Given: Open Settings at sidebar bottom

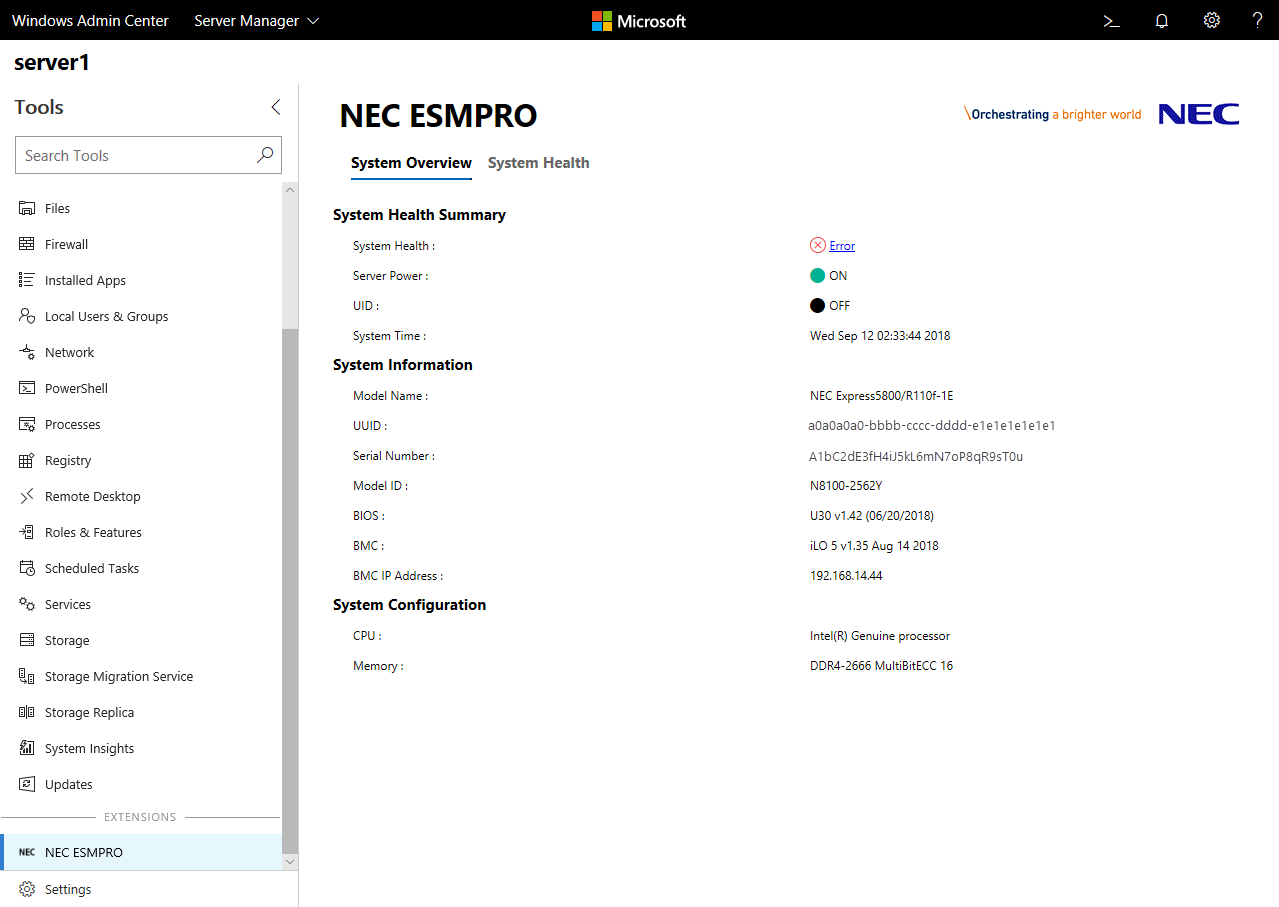Looking at the screenshot, I should click(149, 889).
